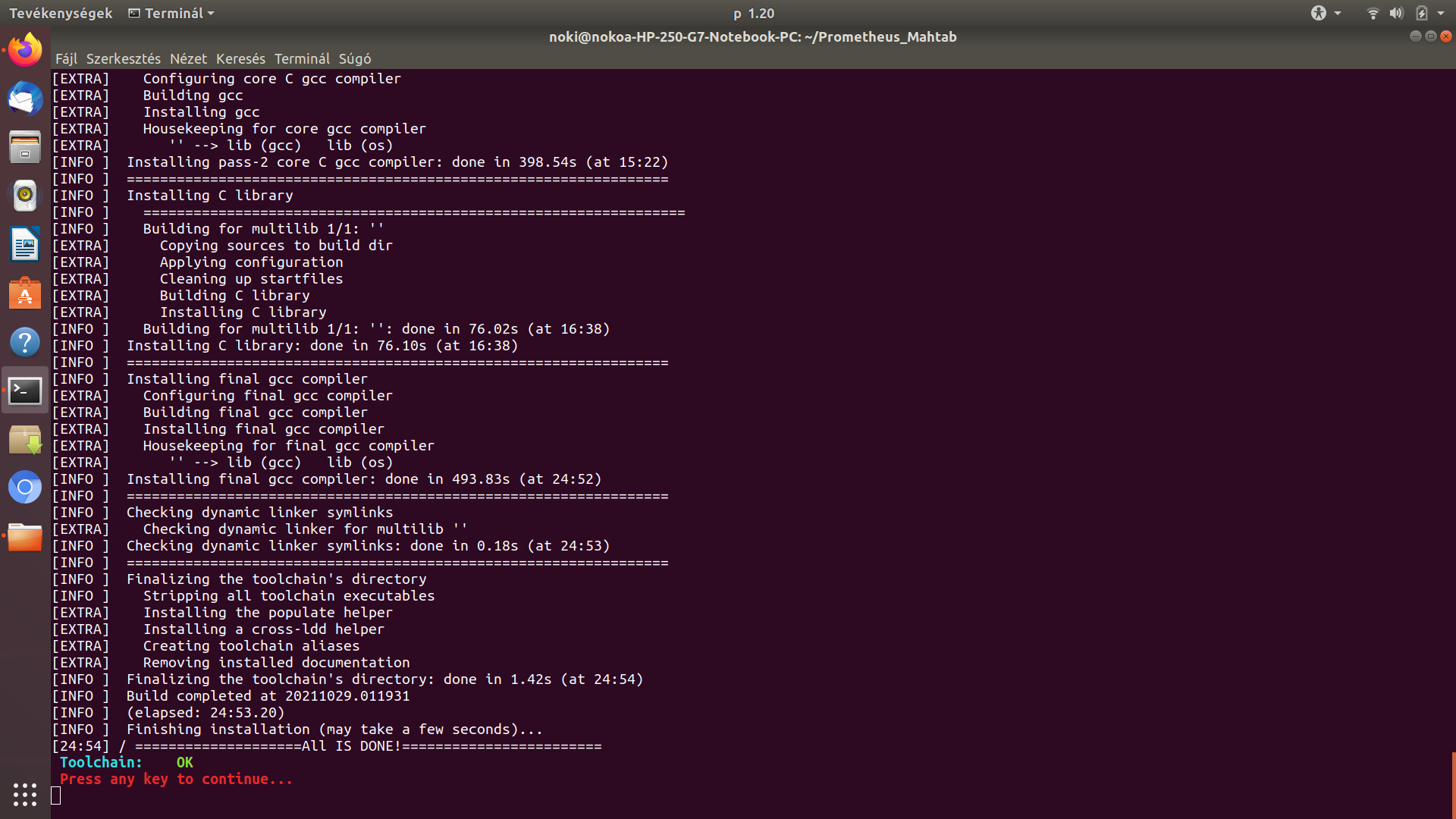This screenshot has height=819, width=1456.
Task: Open Tevékenységek activities overview
Action: point(61,13)
